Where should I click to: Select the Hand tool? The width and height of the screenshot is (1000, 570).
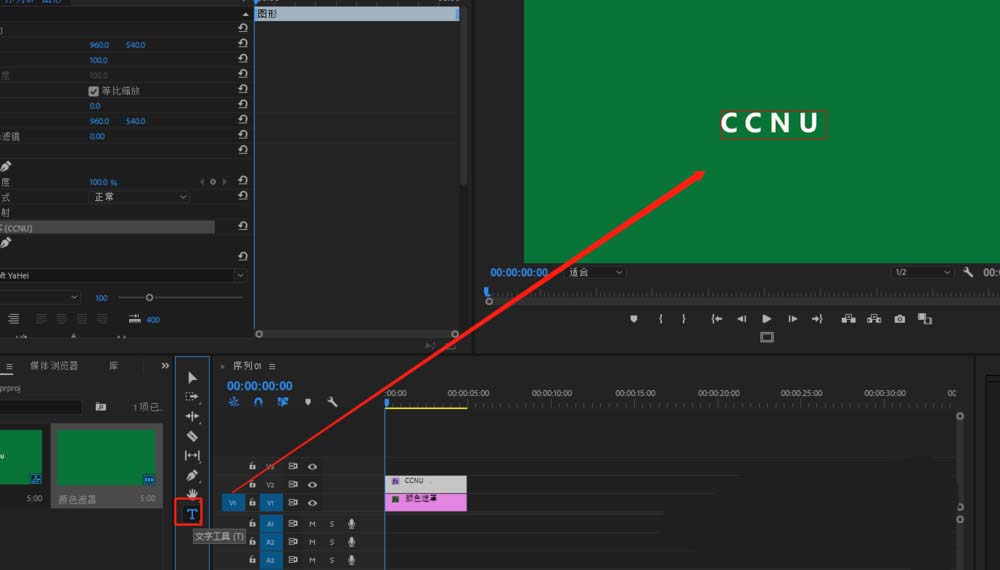[x=192, y=493]
